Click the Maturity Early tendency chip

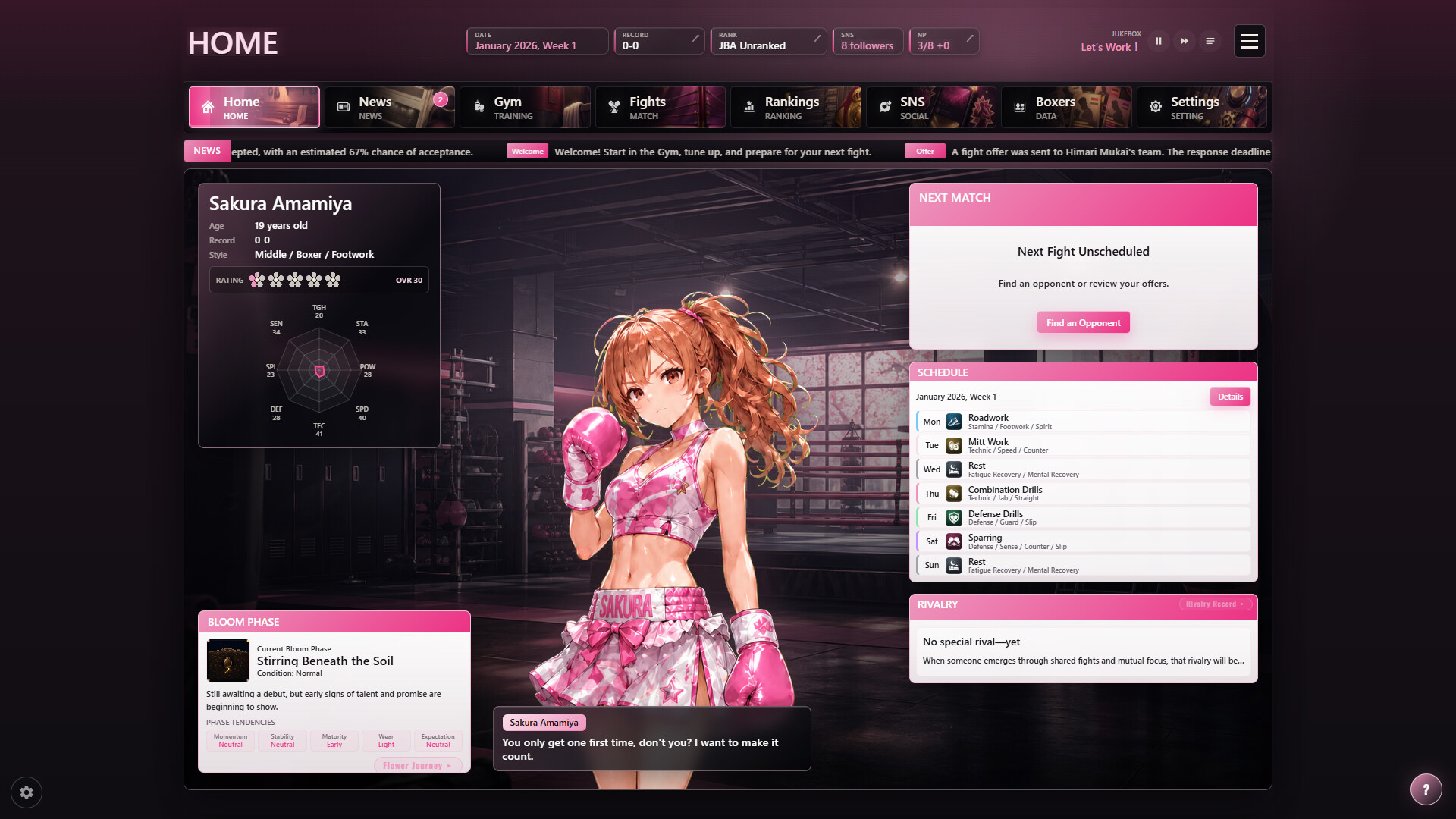point(334,740)
